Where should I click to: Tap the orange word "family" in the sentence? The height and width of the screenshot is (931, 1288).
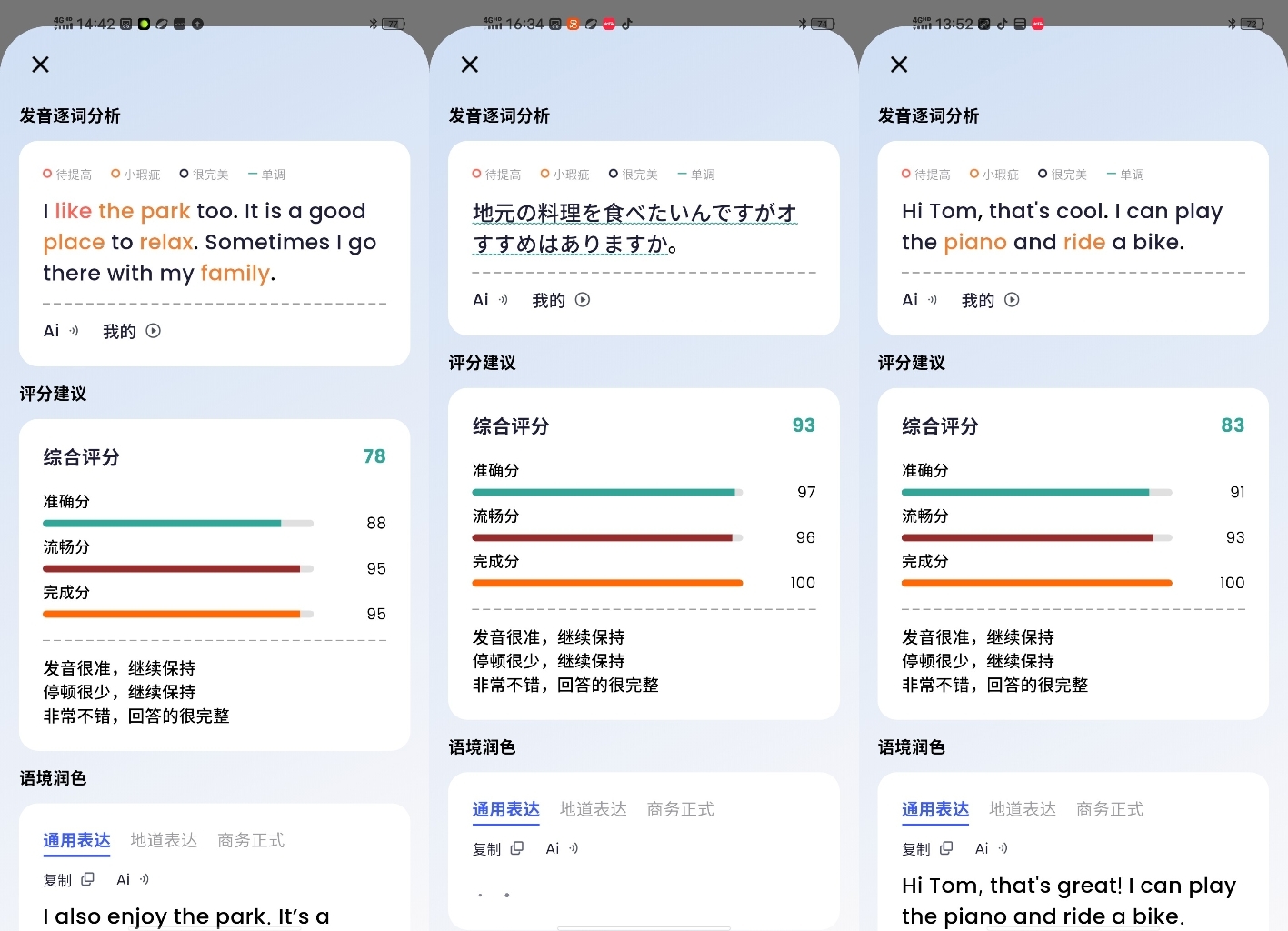pyautogui.click(x=235, y=274)
